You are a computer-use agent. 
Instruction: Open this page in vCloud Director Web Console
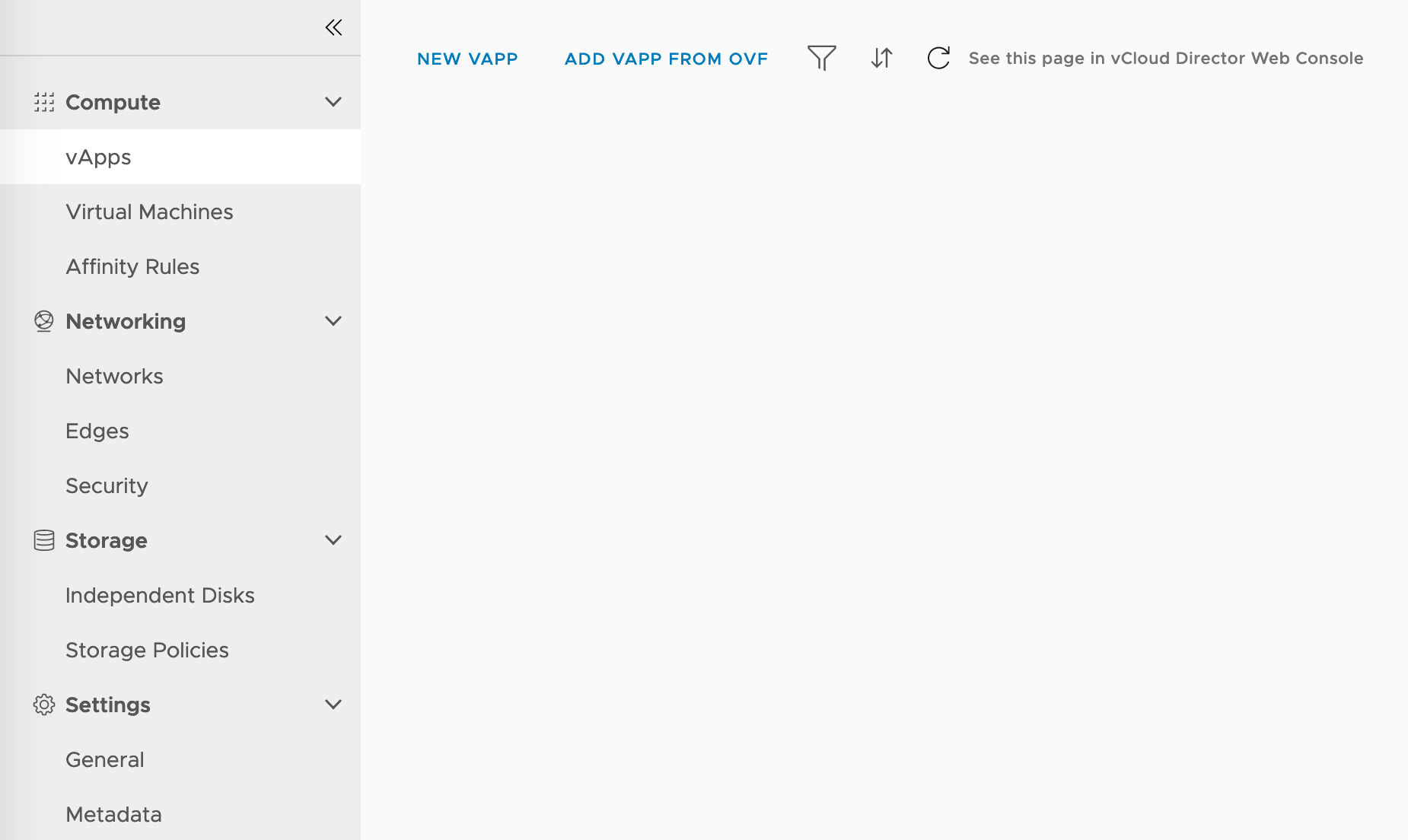[x=1165, y=59]
